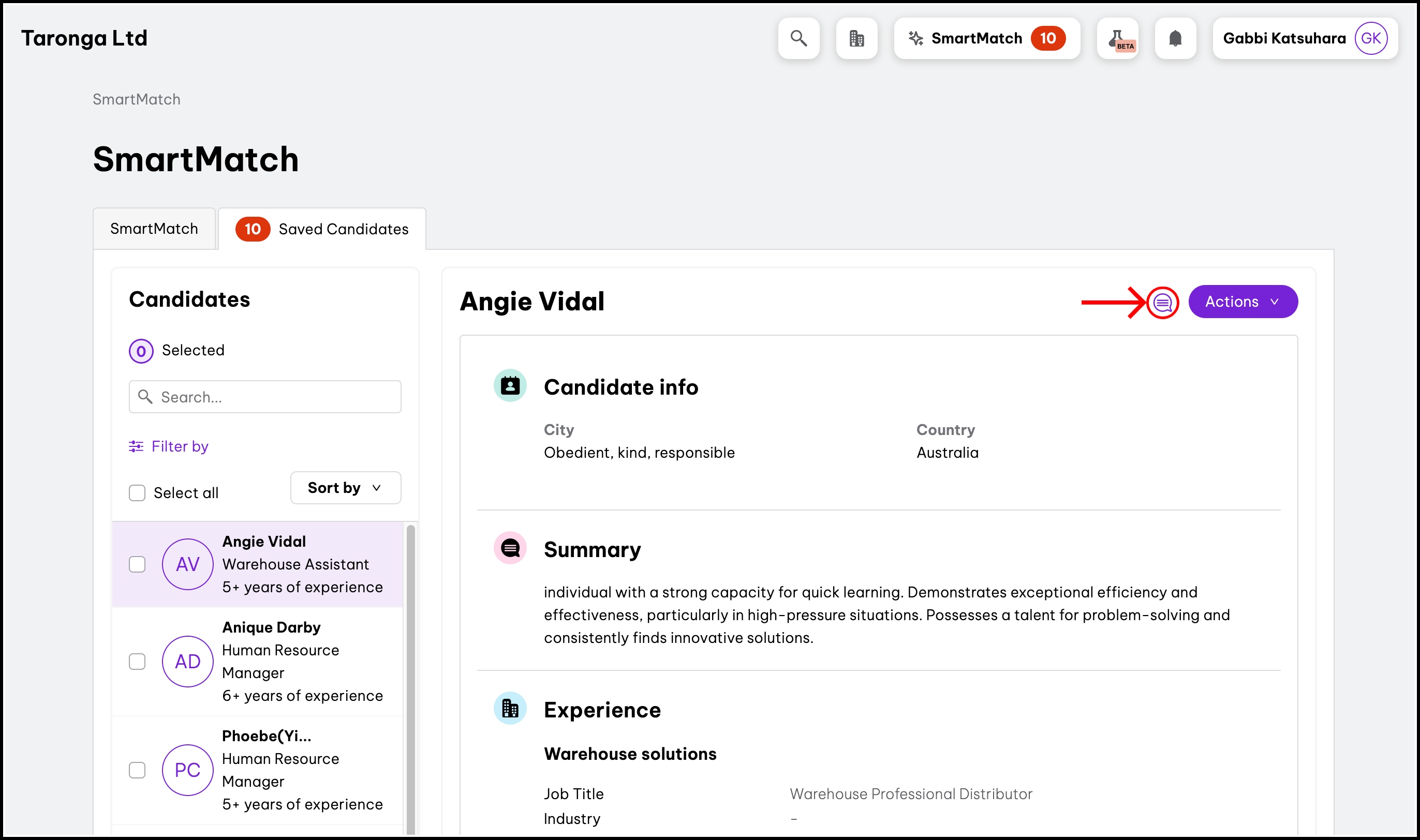Select Phoebe(Yi... candidate name
The width and height of the screenshot is (1420, 840).
(x=267, y=737)
